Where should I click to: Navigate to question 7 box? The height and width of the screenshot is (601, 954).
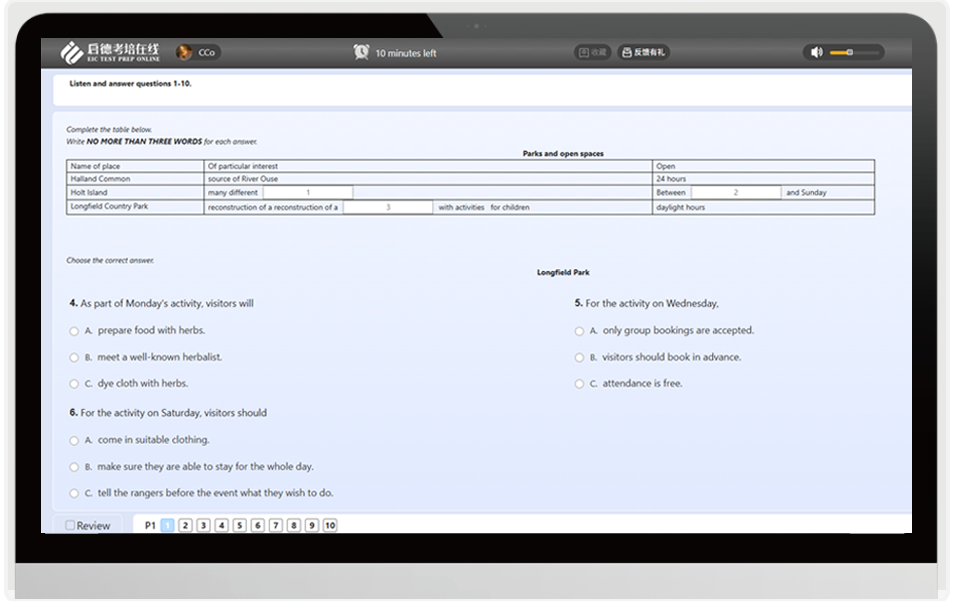(276, 525)
